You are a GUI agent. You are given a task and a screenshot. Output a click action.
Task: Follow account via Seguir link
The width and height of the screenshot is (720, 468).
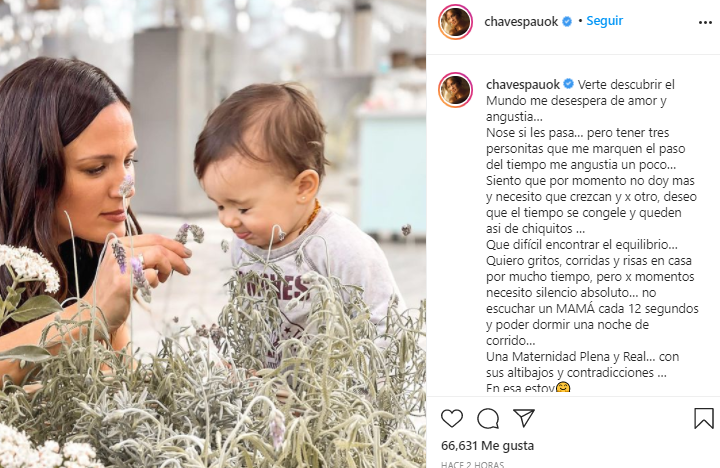(x=604, y=21)
